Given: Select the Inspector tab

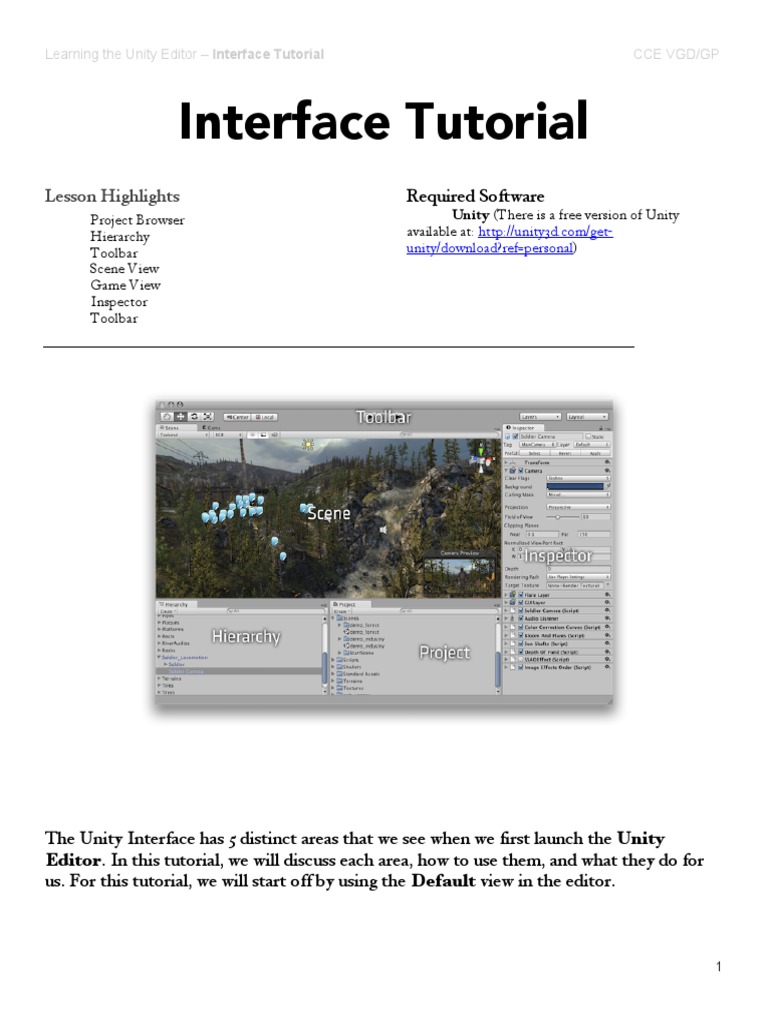Looking at the screenshot, I should click(x=524, y=428).
